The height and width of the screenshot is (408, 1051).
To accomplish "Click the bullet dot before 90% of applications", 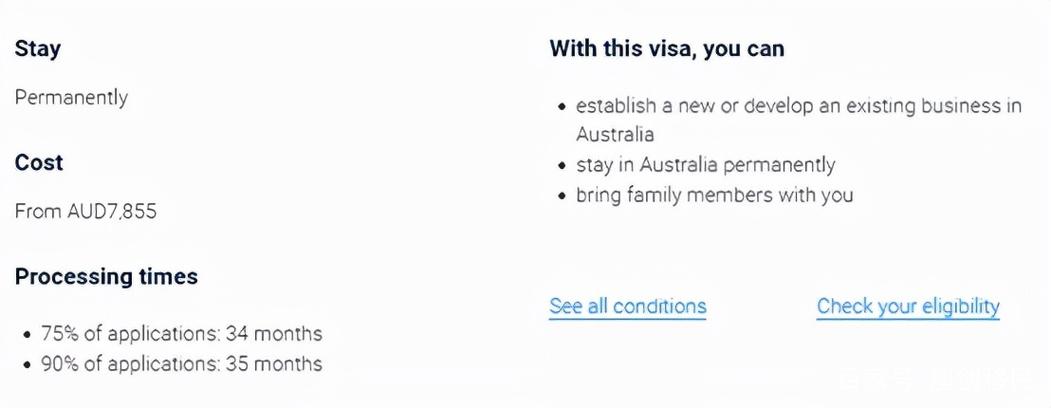I will (x=26, y=364).
